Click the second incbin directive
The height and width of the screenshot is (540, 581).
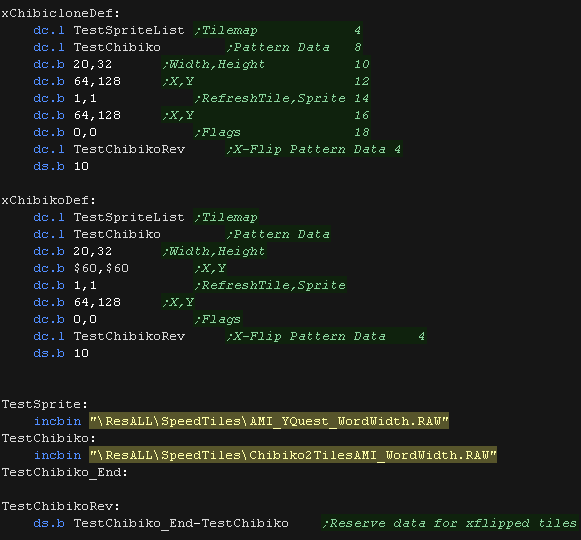coord(57,455)
